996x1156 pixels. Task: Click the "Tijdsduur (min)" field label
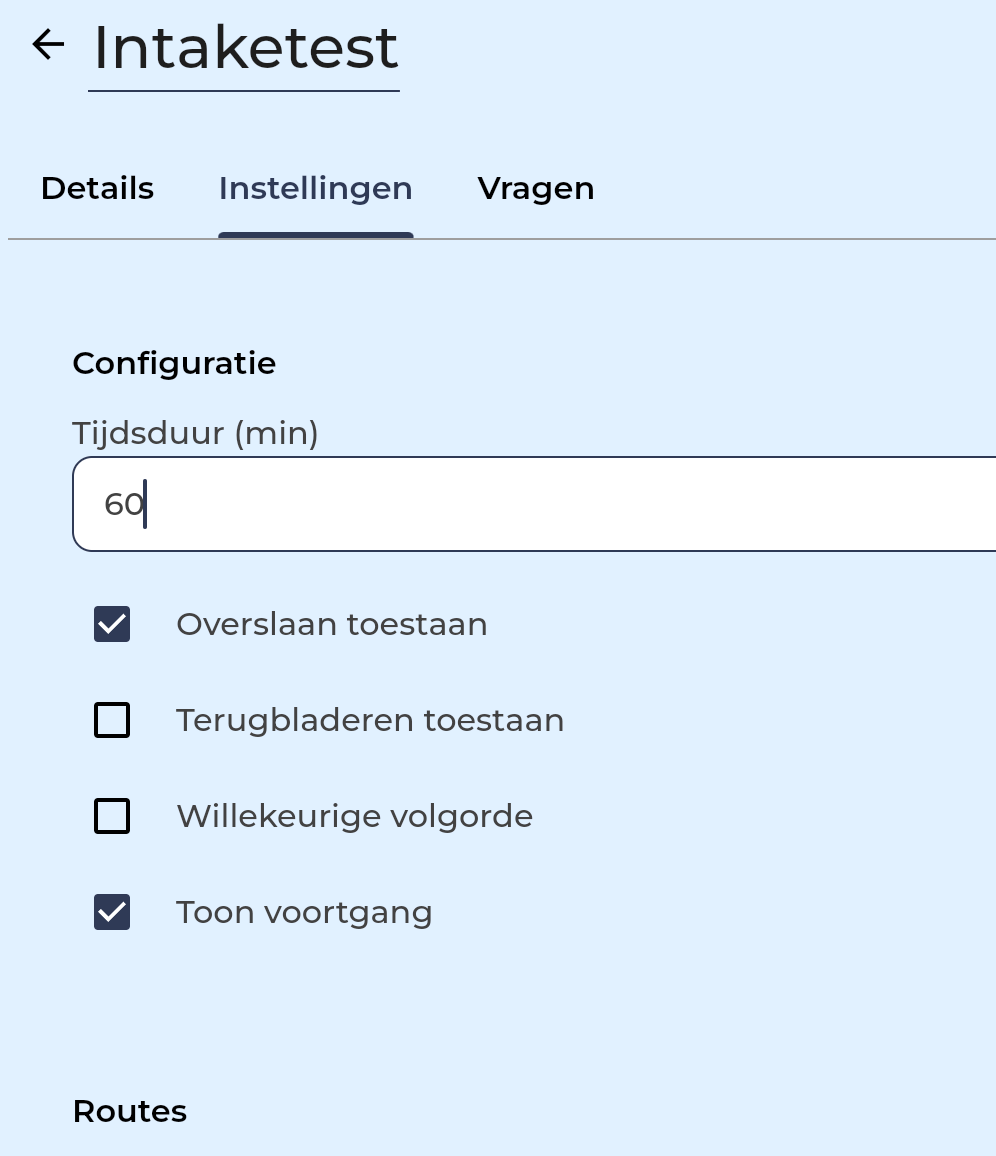(x=195, y=433)
